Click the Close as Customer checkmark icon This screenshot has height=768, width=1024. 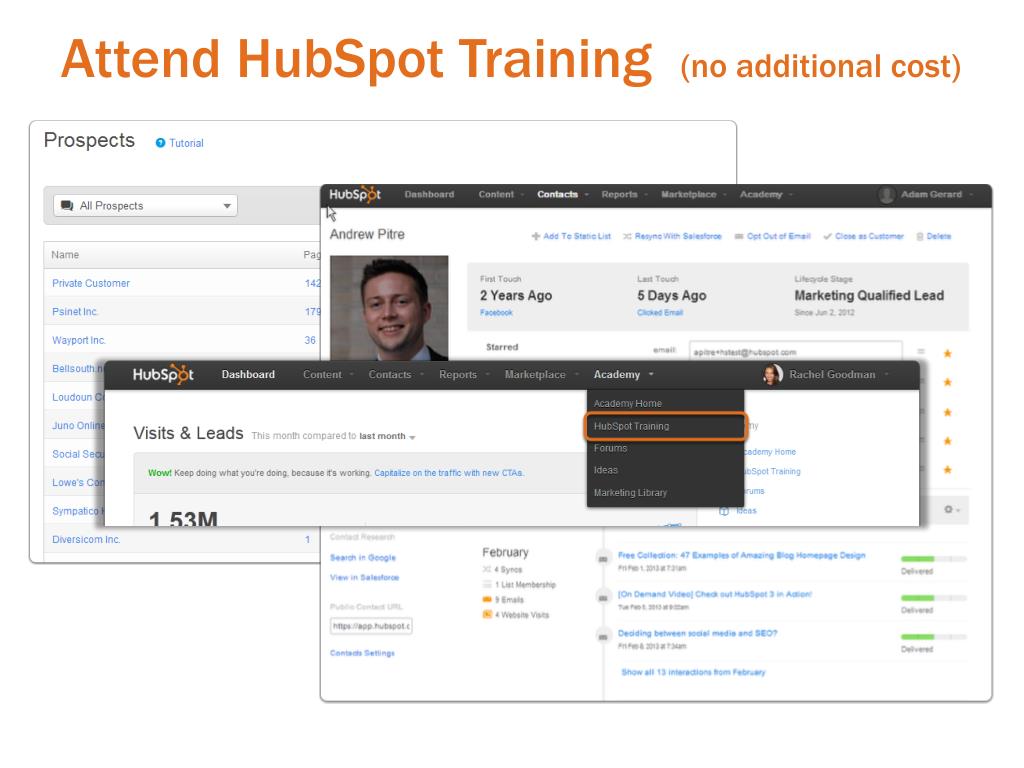[x=827, y=236]
